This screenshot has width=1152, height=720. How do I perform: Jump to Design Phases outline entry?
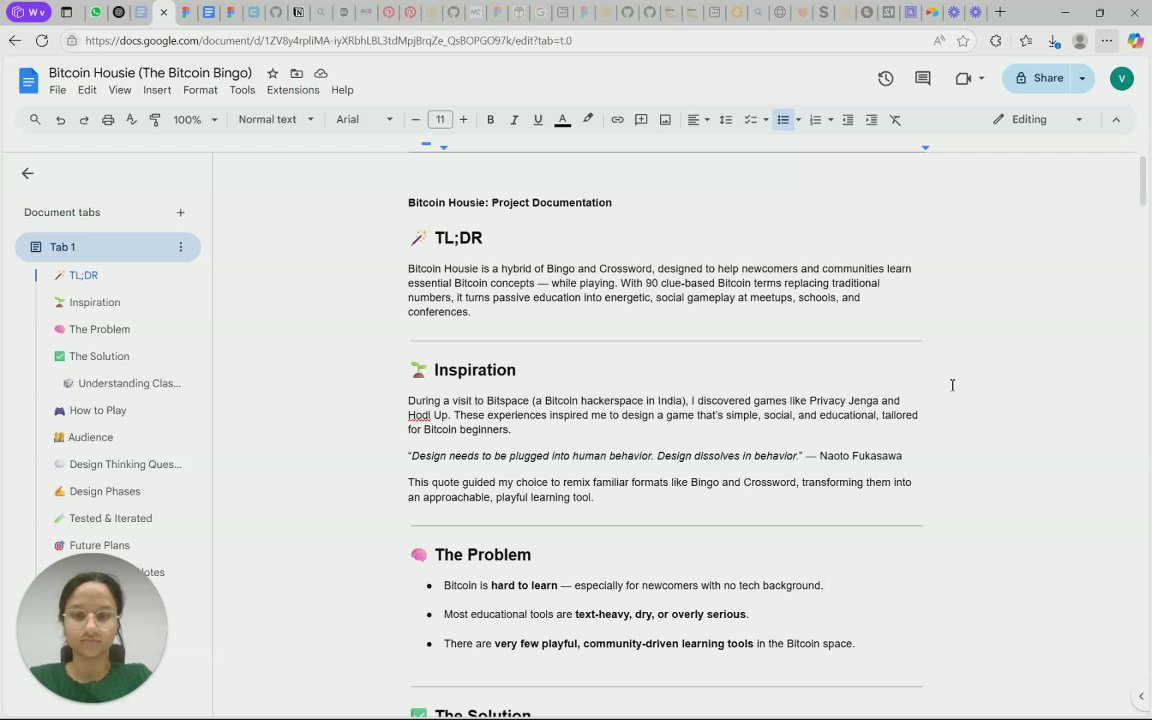(x=104, y=491)
